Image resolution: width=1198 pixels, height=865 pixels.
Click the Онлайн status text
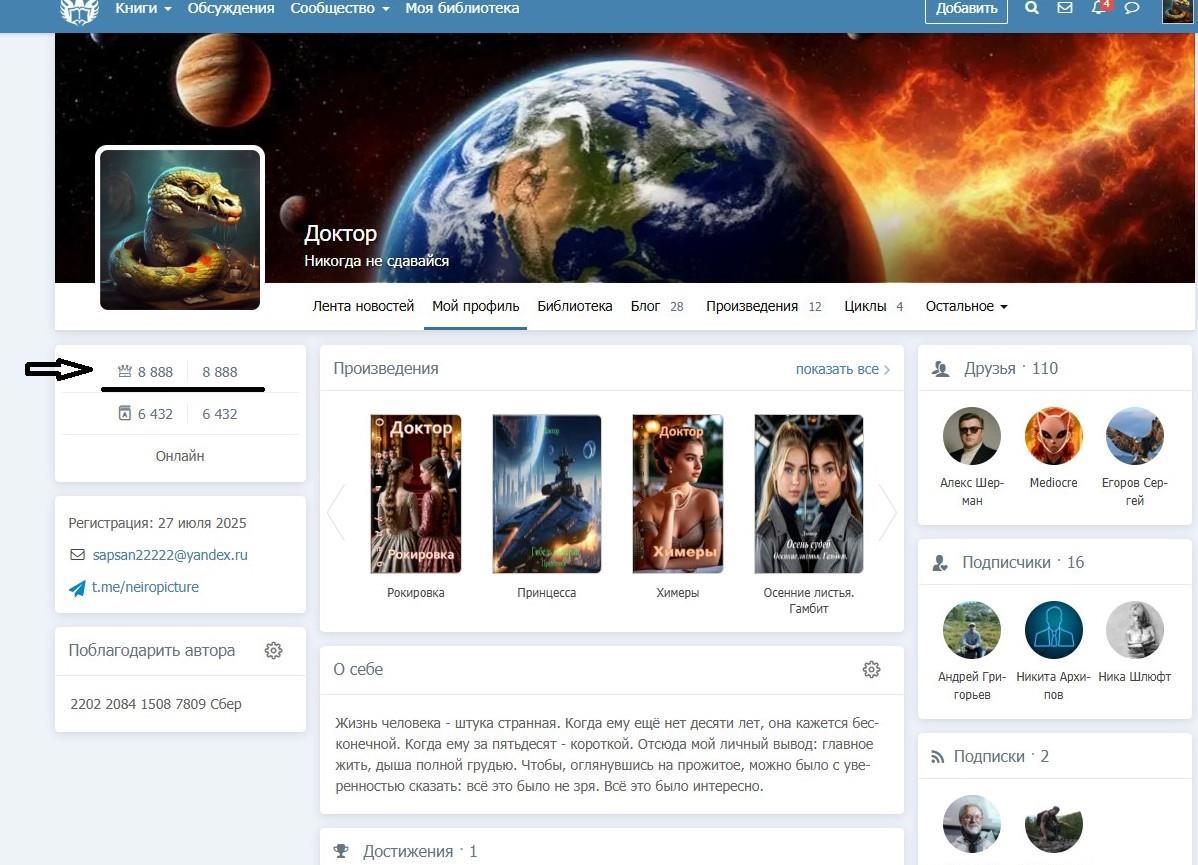click(x=180, y=456)
